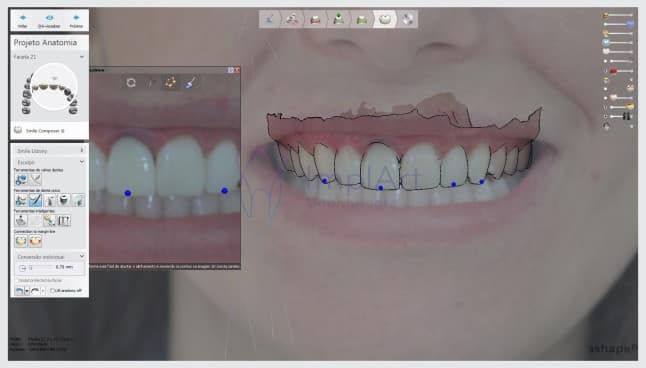Toggle the Lift anatomy off checkbox

52,291
